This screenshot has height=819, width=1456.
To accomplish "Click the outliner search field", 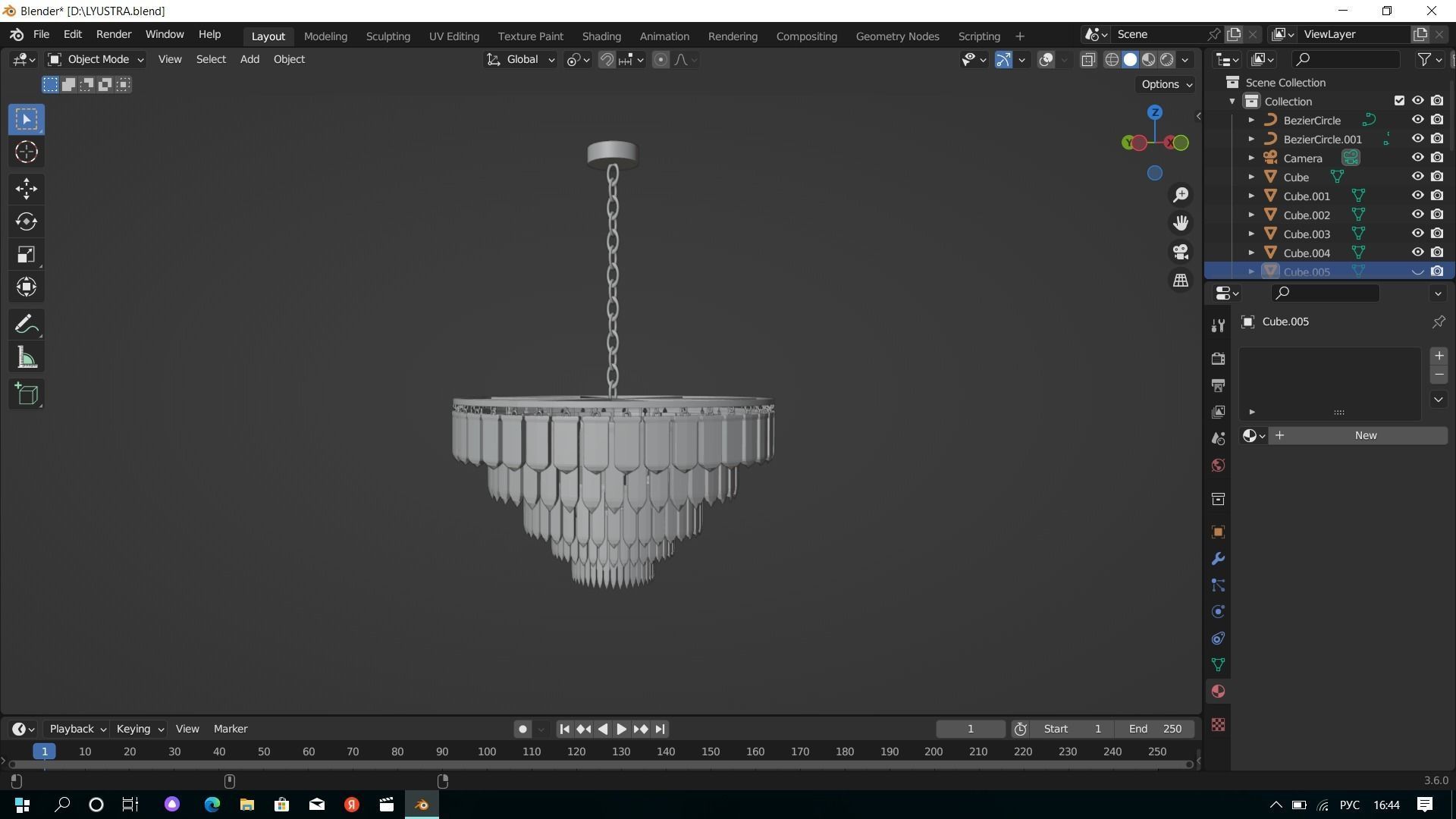I will pos(1347,59).
